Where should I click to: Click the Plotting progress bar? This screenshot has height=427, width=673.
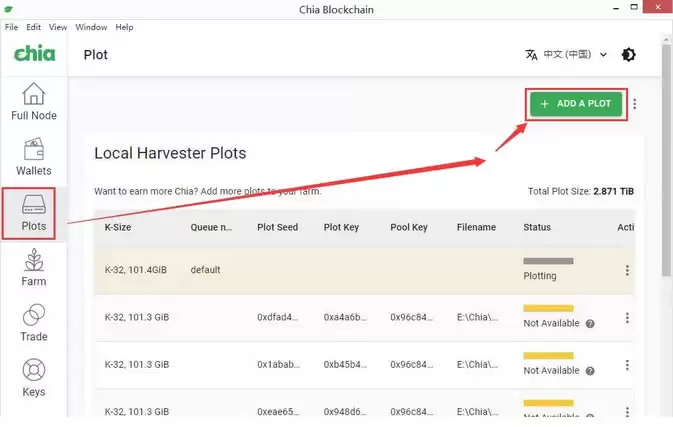point(548,261)
